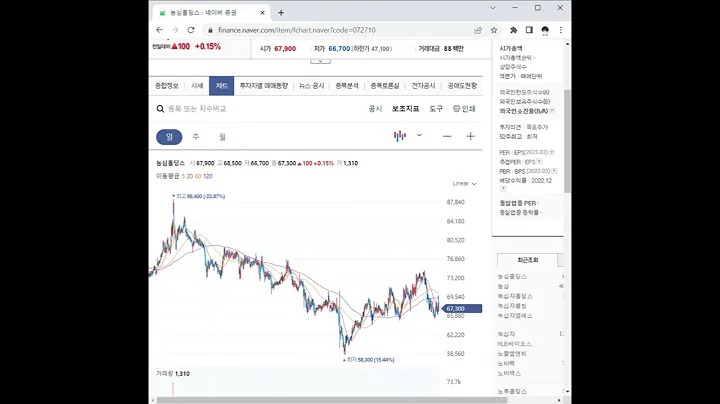Open the Chrome profile avatar
Viewport: 720px width, 404px height.
point(545,30)
